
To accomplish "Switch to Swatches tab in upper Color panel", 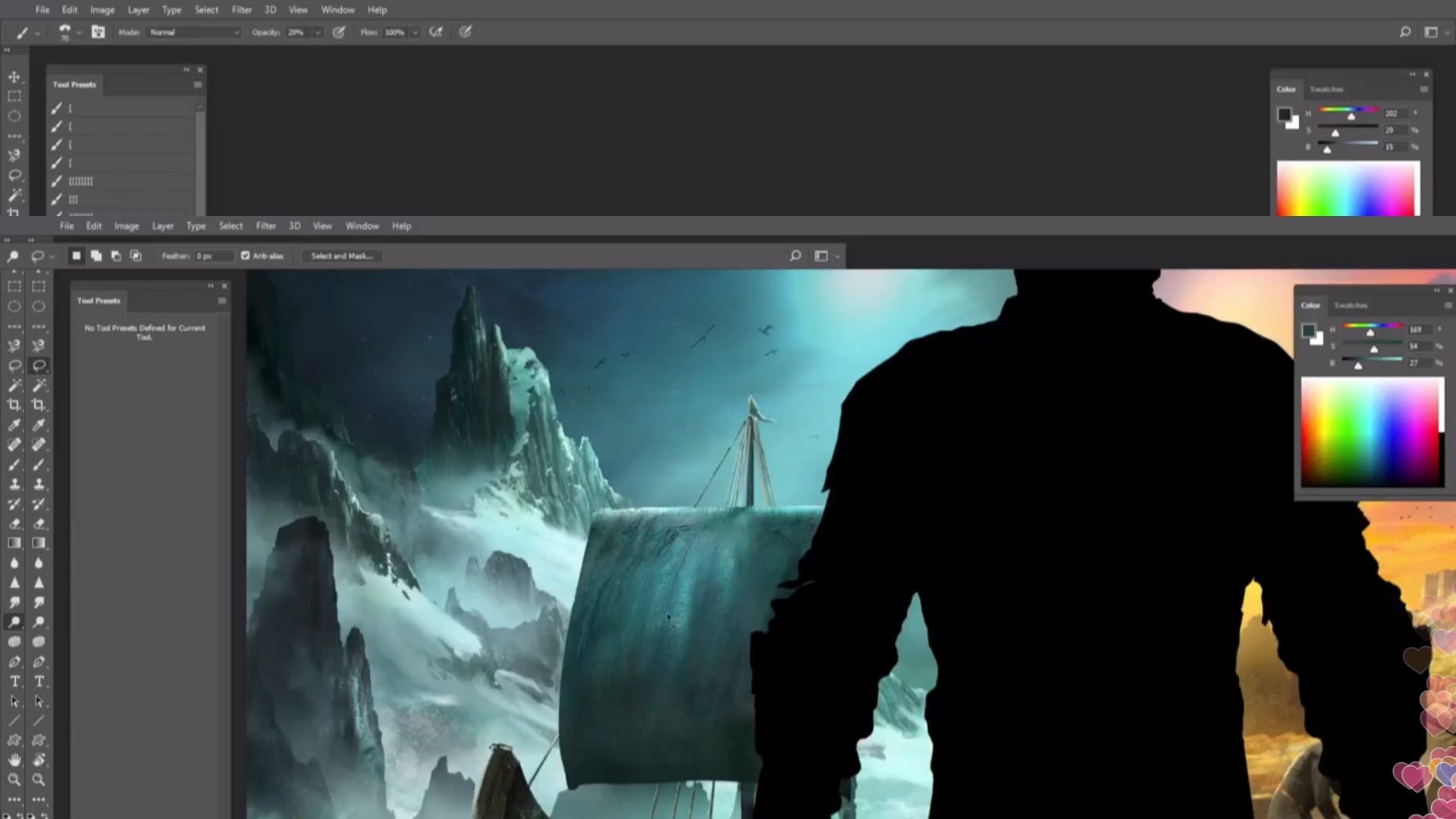I will point(1326,89).
